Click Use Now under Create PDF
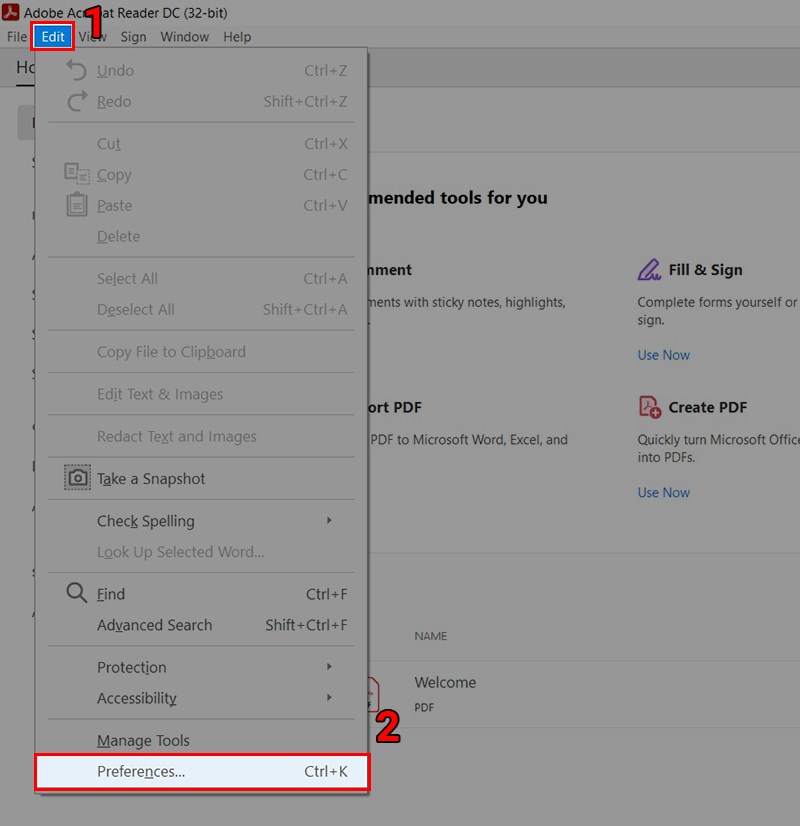The width and height of the screenshot is (800, 826). pos(663,492)
